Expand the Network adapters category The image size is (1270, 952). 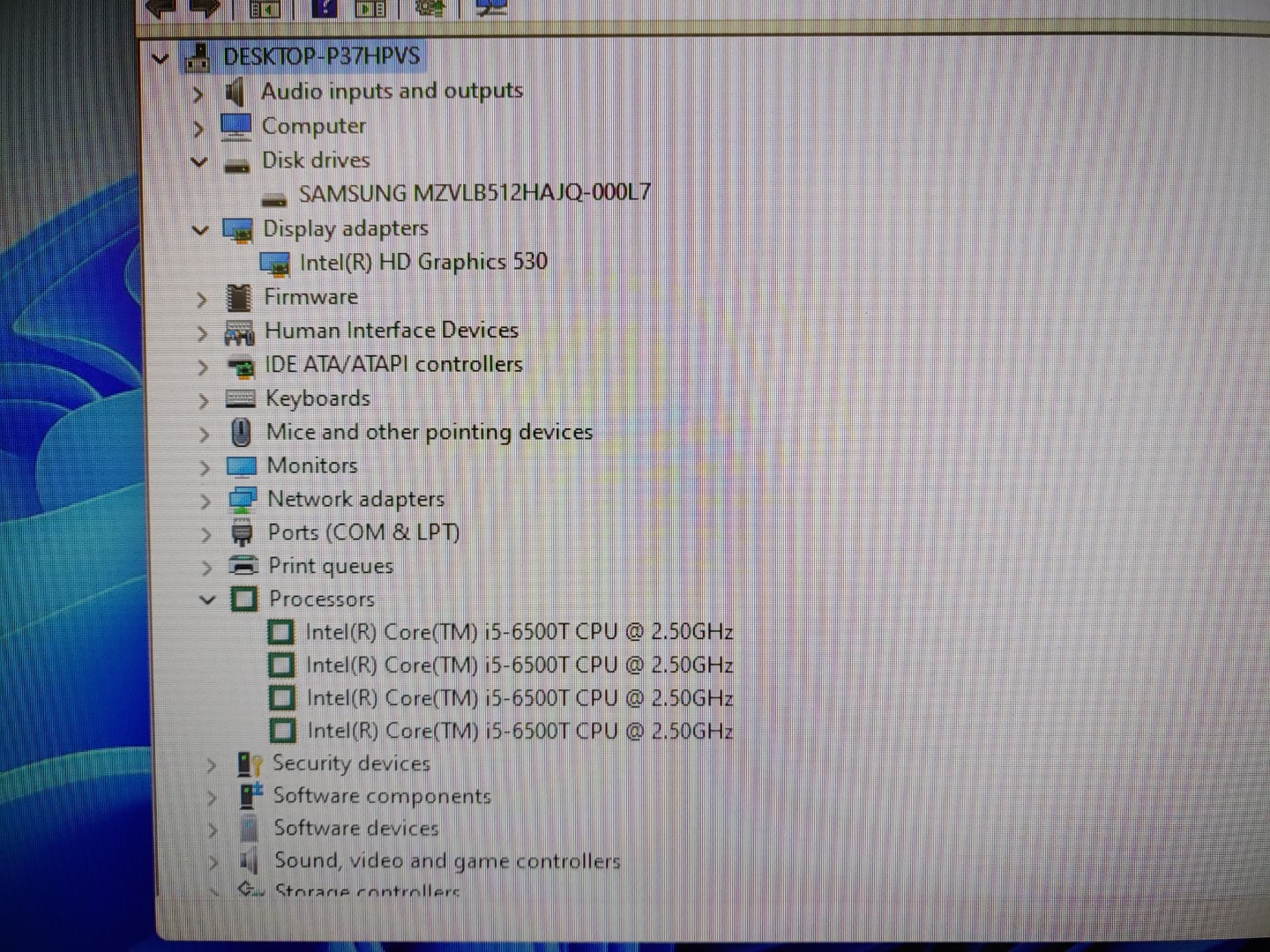[205, 502]
